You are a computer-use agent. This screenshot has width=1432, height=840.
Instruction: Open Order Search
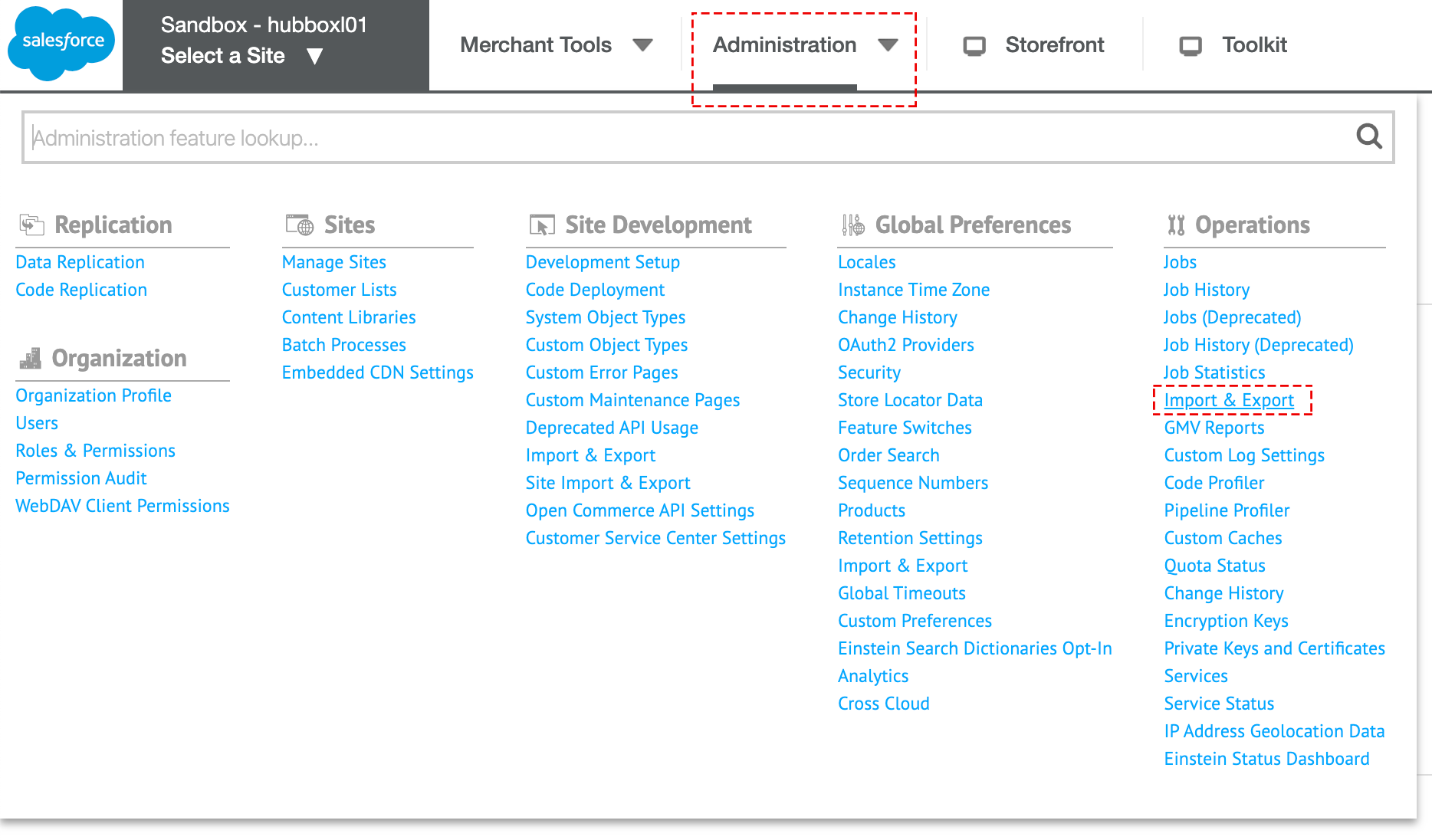click(888, 455)
